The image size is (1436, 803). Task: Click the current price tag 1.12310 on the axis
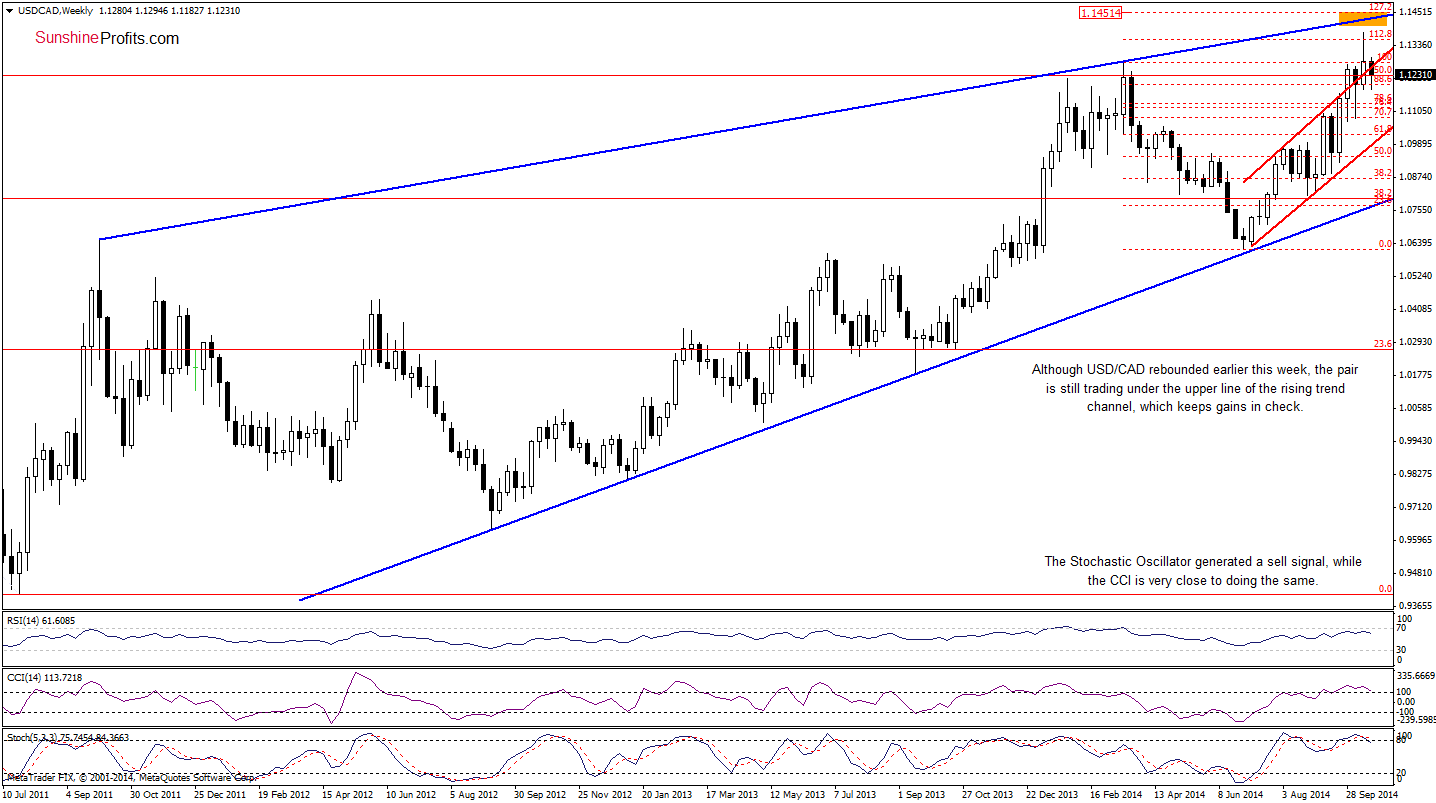click(x=1413, y=75)
